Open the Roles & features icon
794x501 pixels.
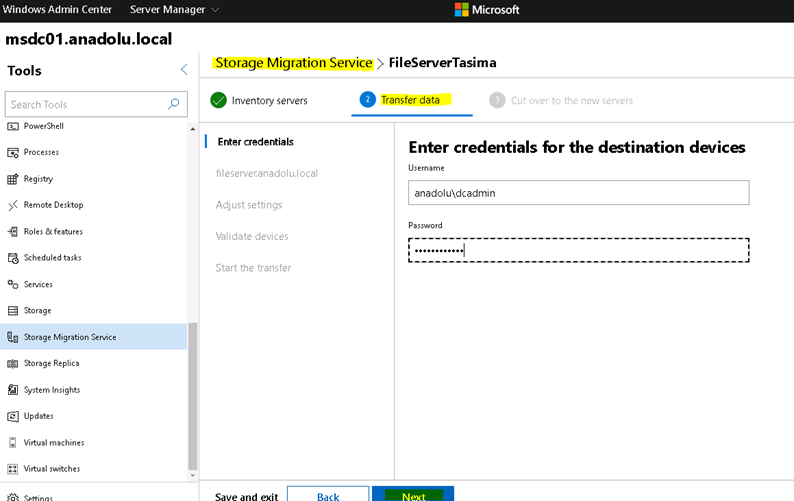13,232
